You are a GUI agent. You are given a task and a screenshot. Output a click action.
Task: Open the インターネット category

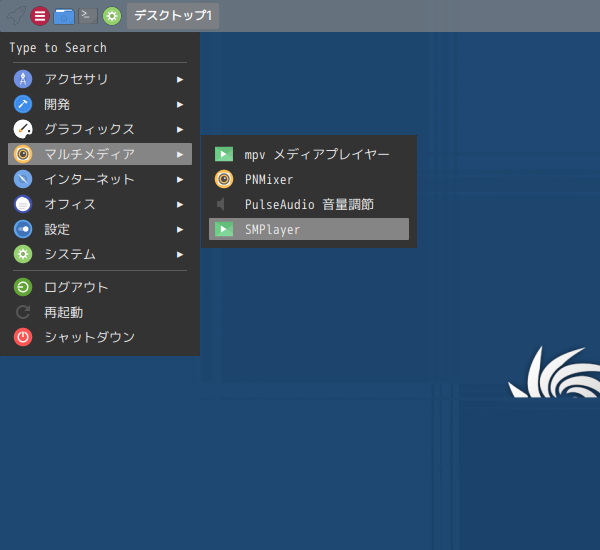click(x=89, y=179)
